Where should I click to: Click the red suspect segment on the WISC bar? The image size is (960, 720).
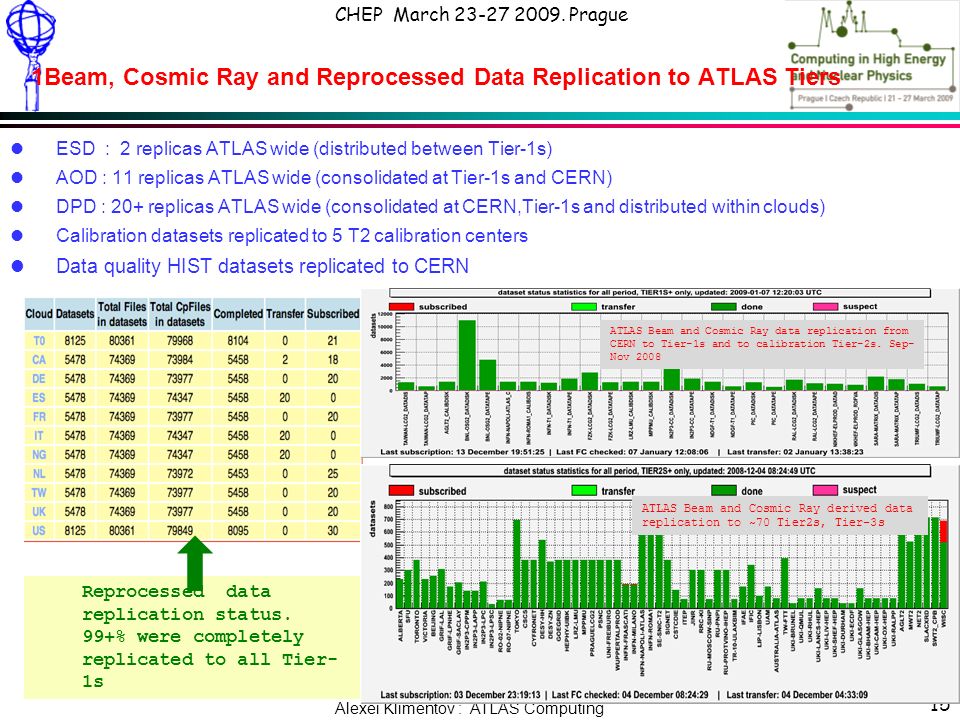click(x=943, y=531)
